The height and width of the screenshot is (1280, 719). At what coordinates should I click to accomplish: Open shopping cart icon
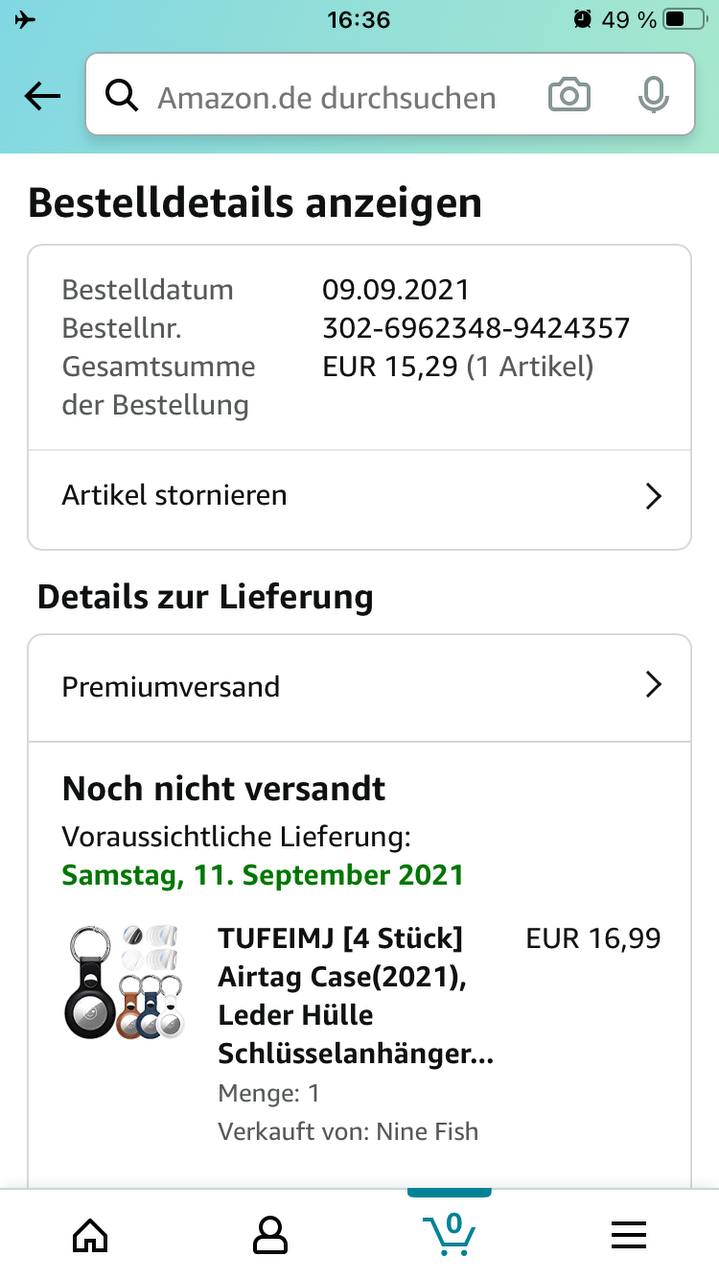coord(449,1234)
